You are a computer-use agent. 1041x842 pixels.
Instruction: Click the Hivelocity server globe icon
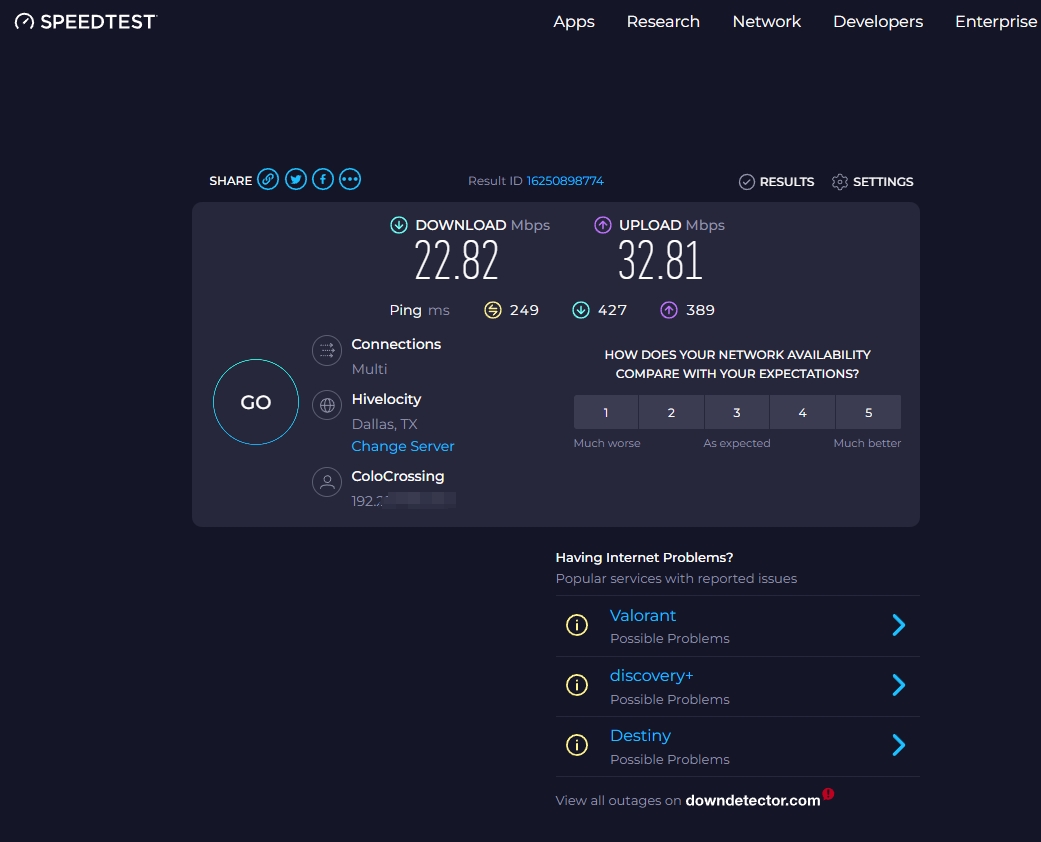tap(327, 405)
